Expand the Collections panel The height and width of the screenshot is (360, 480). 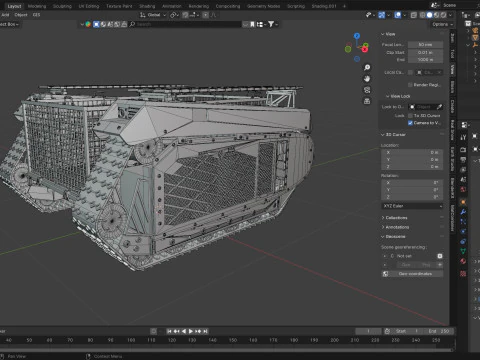[x=383, y=218]
